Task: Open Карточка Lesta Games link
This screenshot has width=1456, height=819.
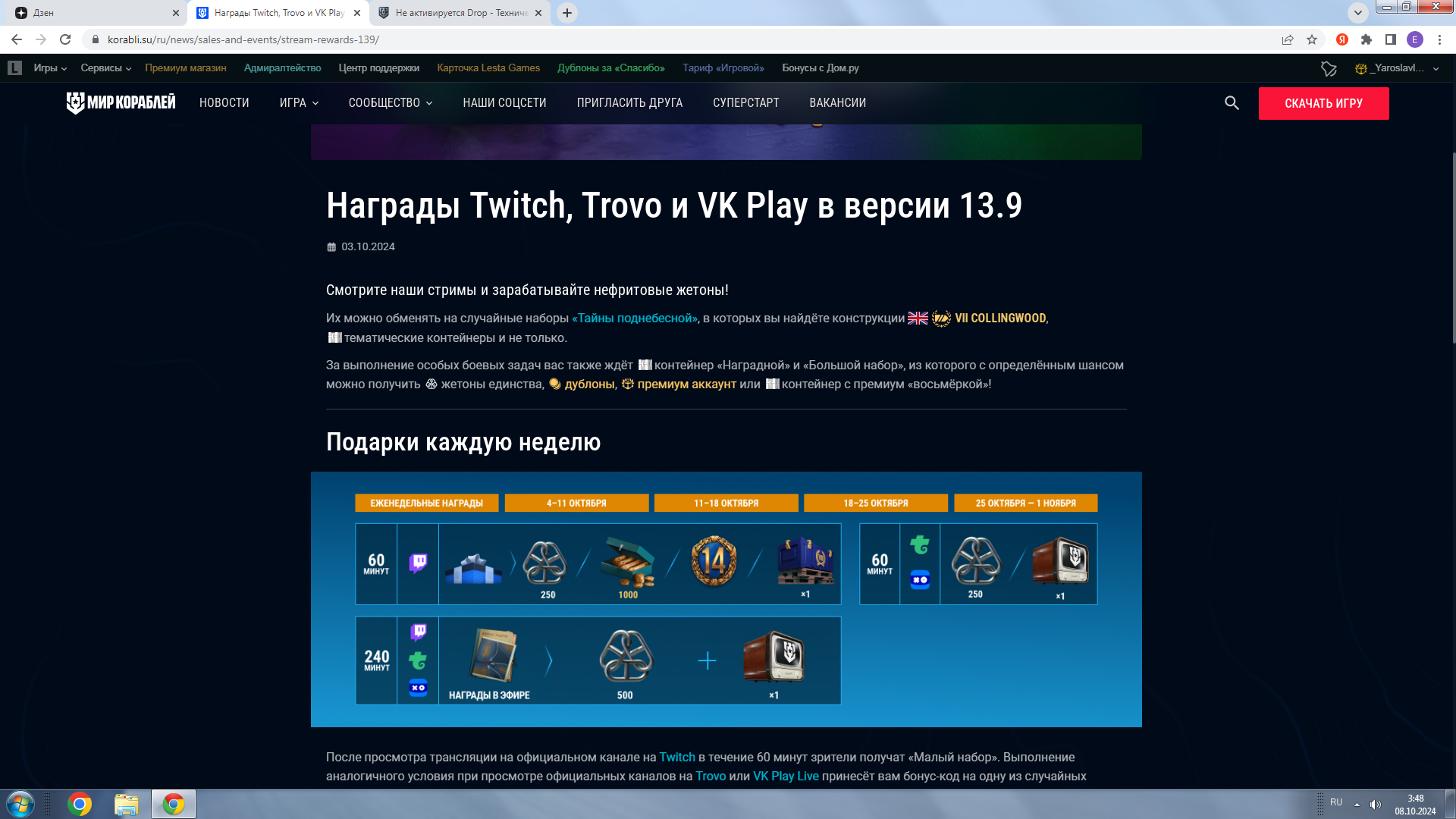Action: point(488,67)
